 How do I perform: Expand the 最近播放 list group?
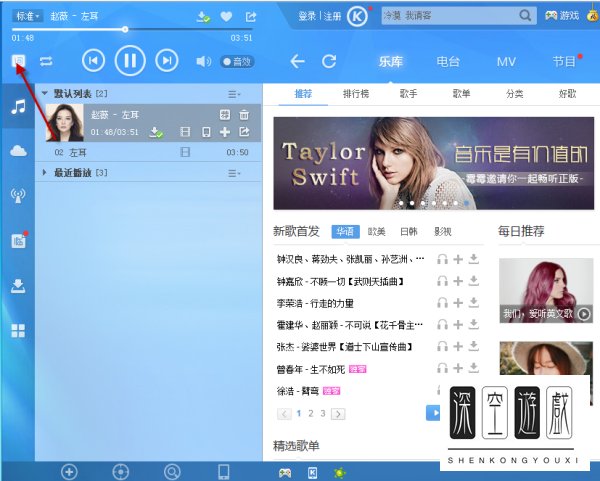point(45,173)
